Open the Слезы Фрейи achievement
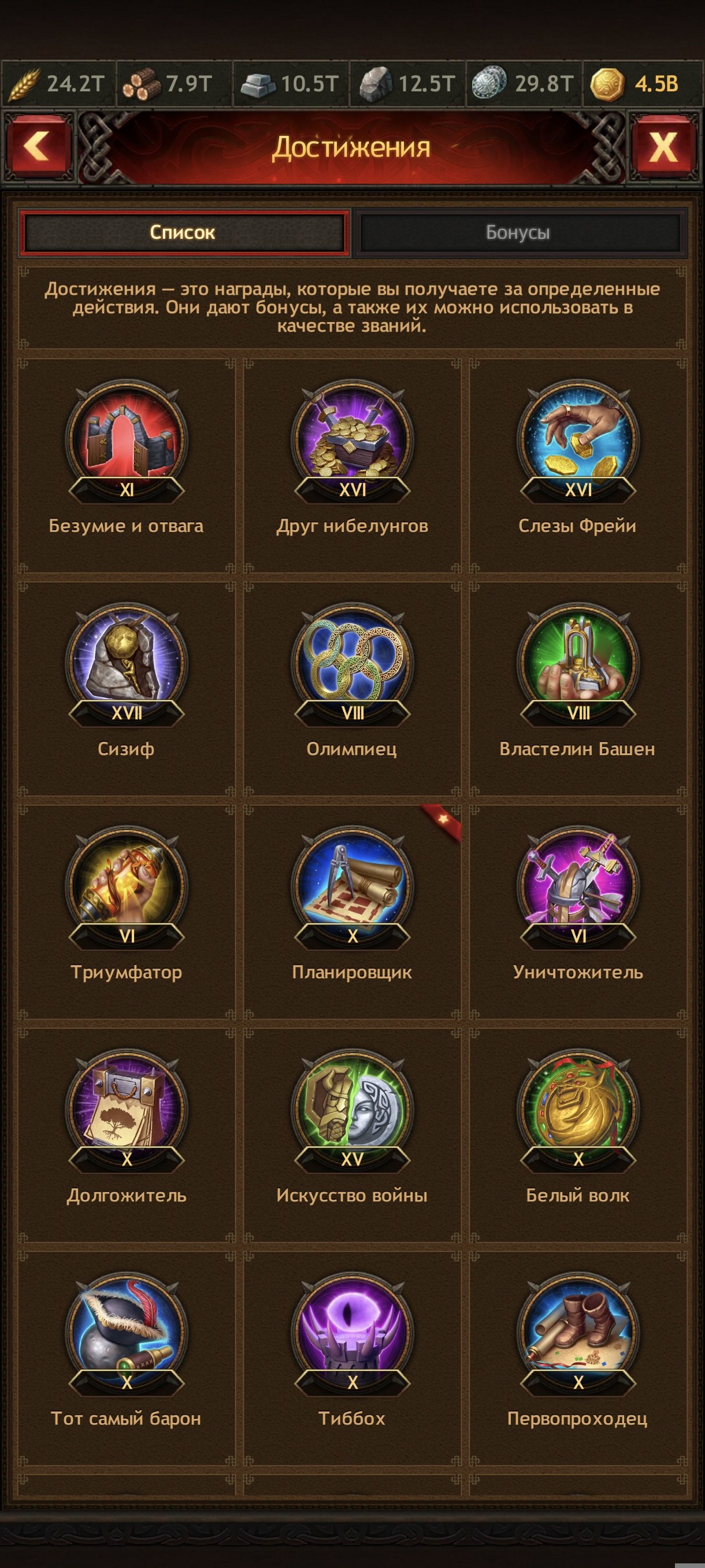Screen dimensions: 705x1568 click(x=578, y=465)
